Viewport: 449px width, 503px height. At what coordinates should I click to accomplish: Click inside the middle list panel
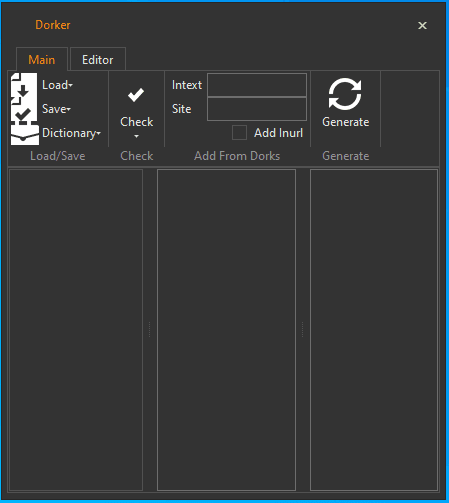click(226, 330)
